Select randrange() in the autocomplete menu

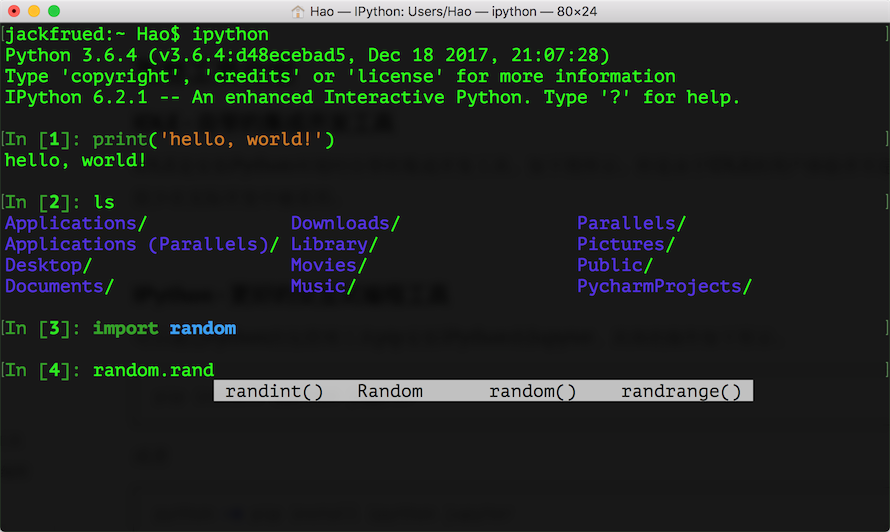point(681,392)
